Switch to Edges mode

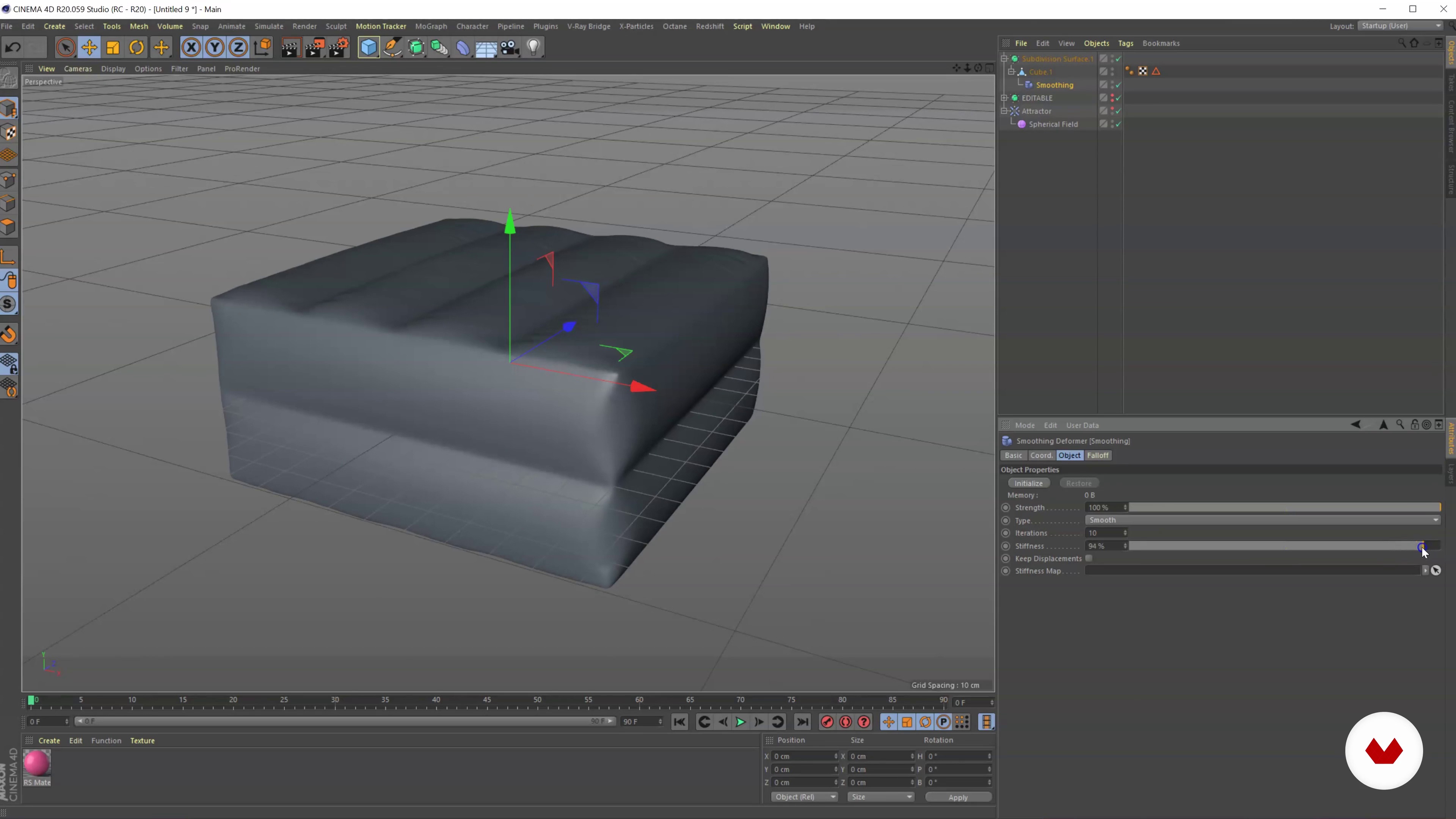[x=9, y=204]
